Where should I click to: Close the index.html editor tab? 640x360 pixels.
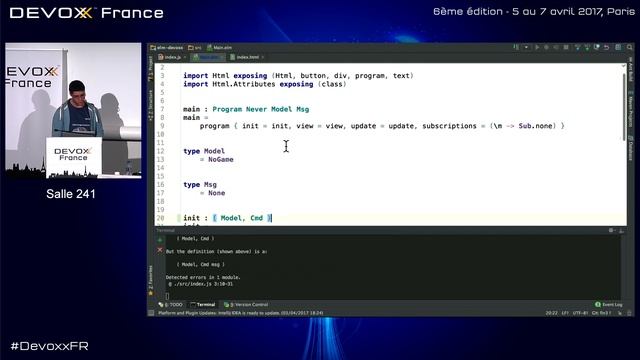click(x=262, y=57)
